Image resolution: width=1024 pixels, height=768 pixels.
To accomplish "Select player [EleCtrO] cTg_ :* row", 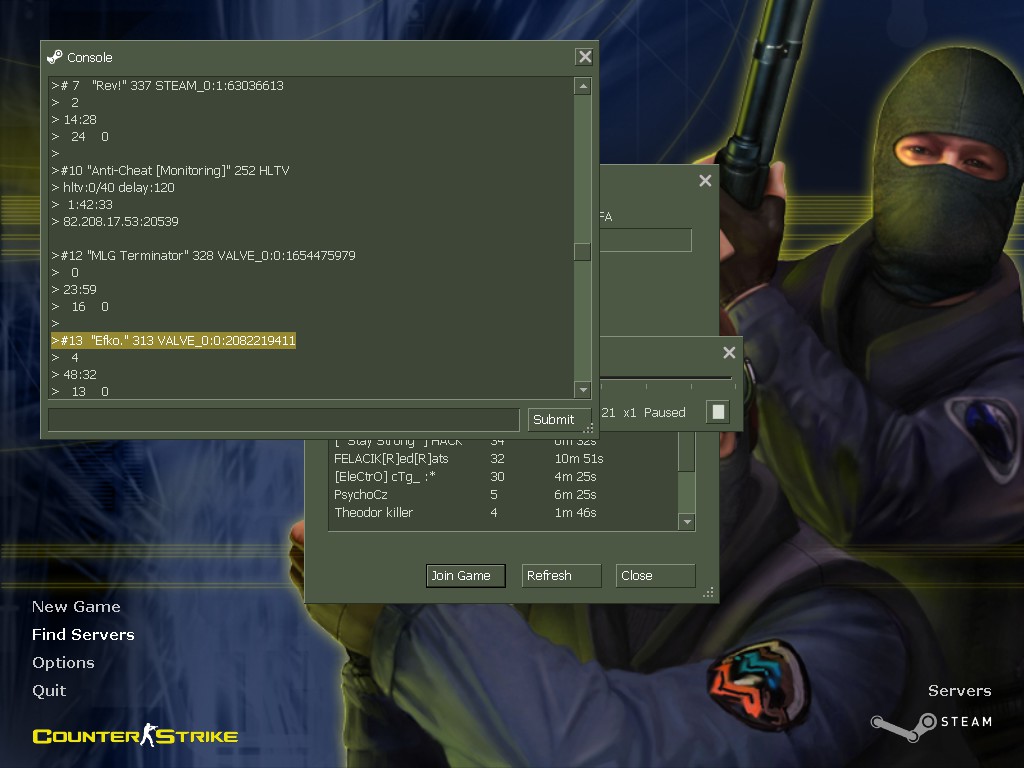I will (503, 477).
